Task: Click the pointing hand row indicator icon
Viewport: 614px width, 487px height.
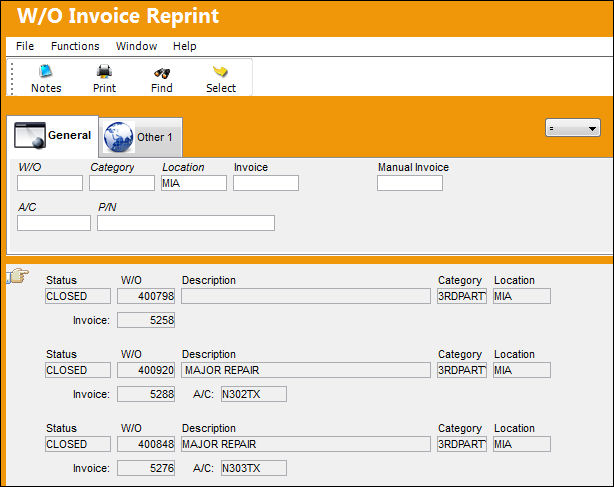Action: [x=18, y=276]
